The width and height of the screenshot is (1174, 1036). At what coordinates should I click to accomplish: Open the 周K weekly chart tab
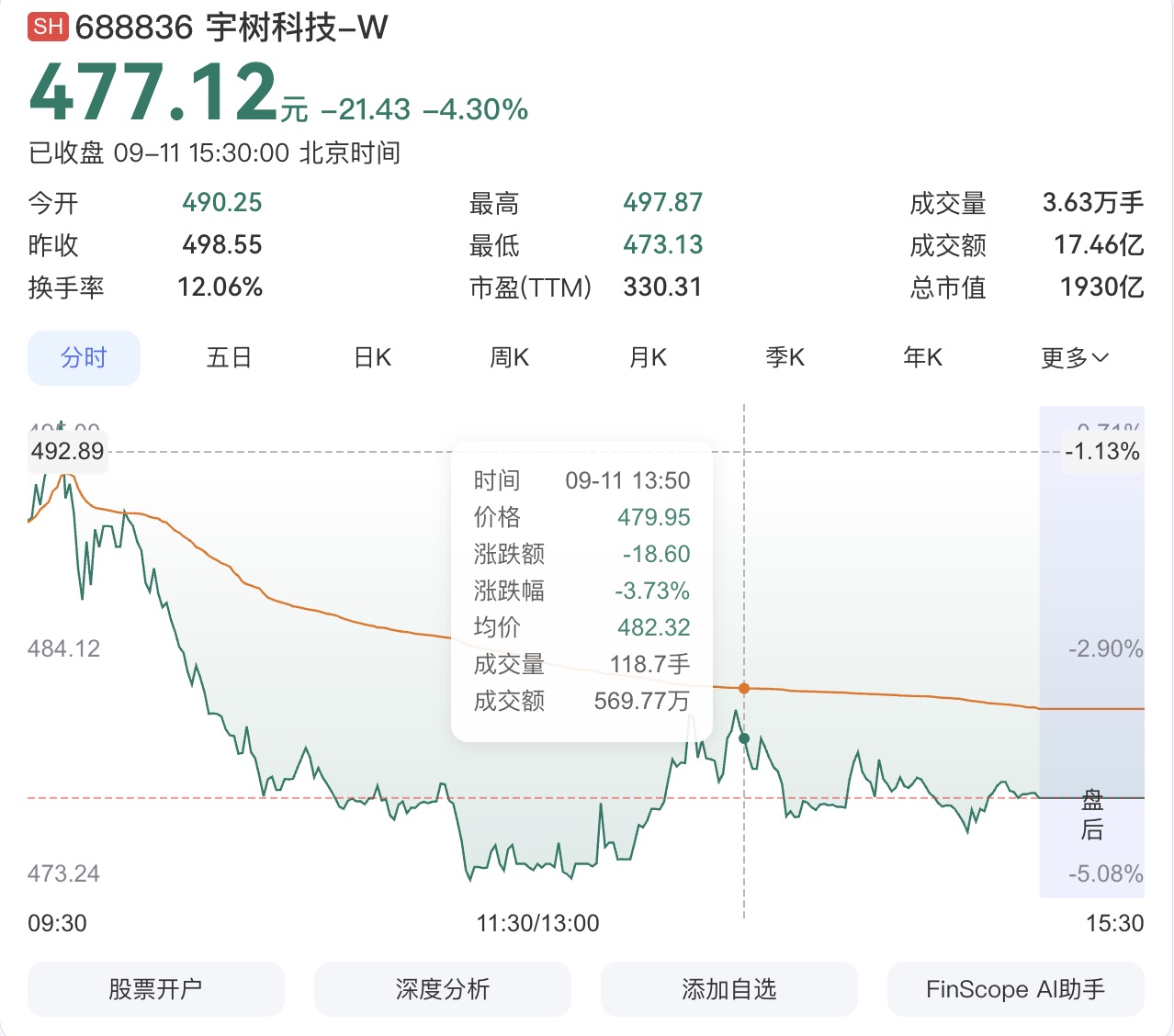pyautogui.click(x=510, y=357)
